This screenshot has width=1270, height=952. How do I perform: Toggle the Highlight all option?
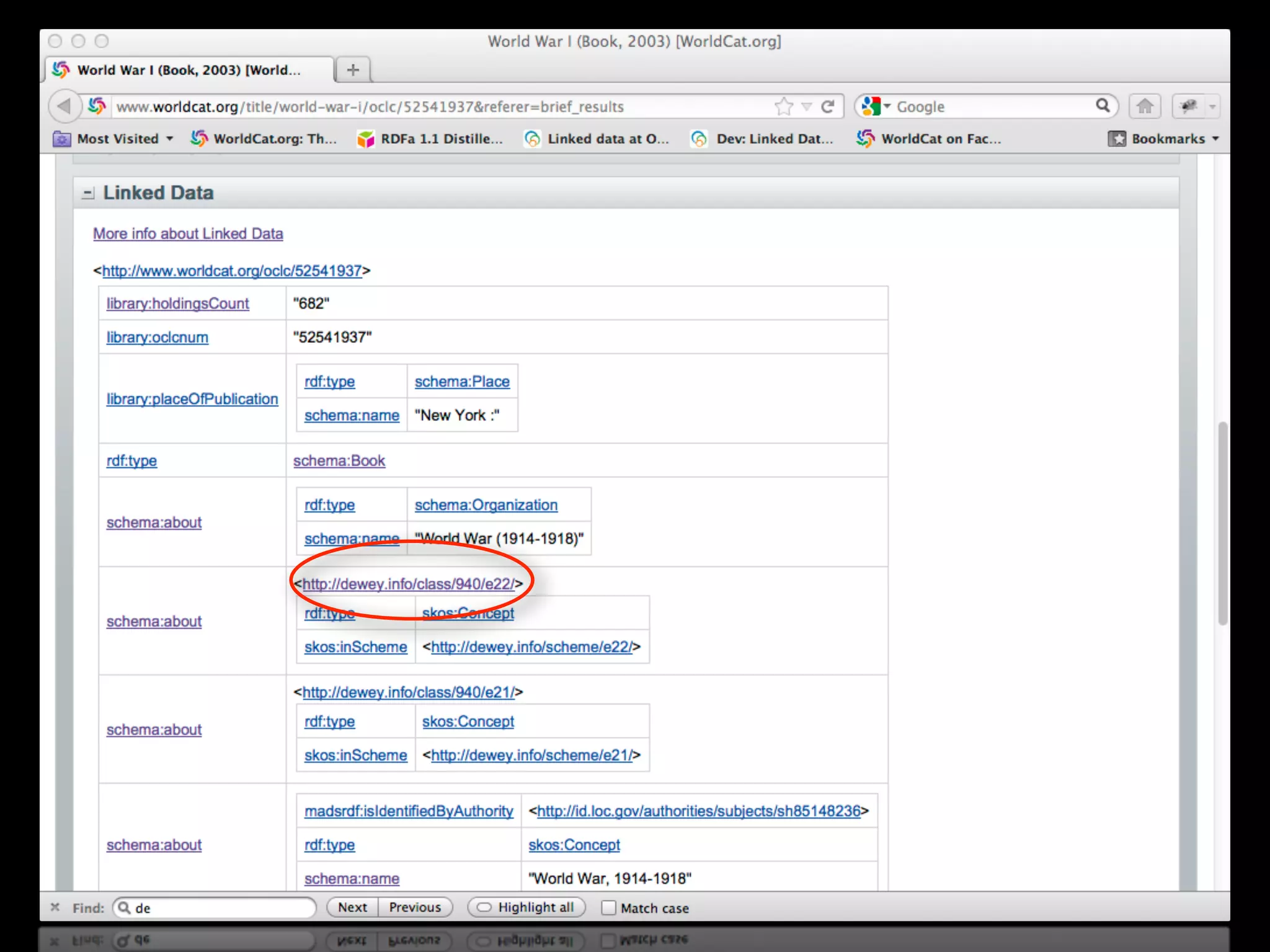(526, 907)
